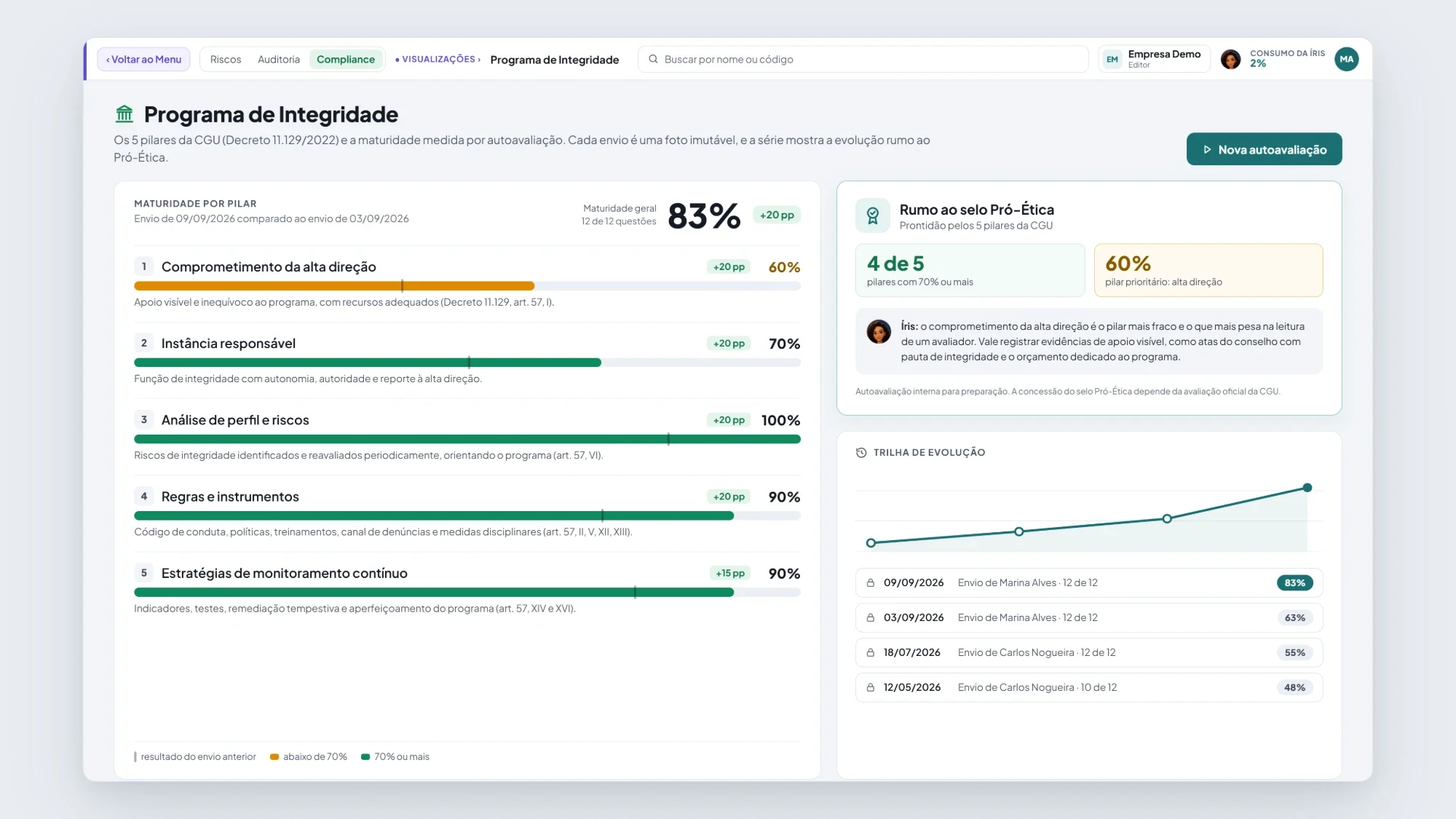Select the Compliance tab
Viewport: 1456px width, 819px height.
pos(346,59)
